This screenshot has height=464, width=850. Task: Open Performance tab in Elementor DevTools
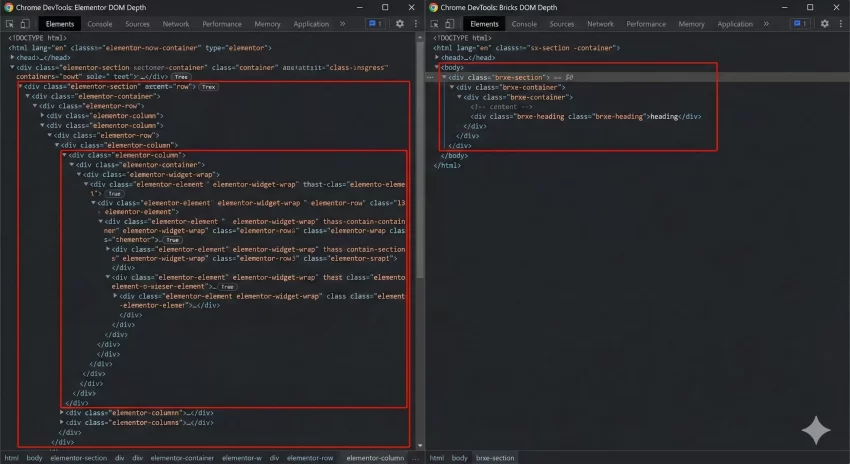point(222,24)
